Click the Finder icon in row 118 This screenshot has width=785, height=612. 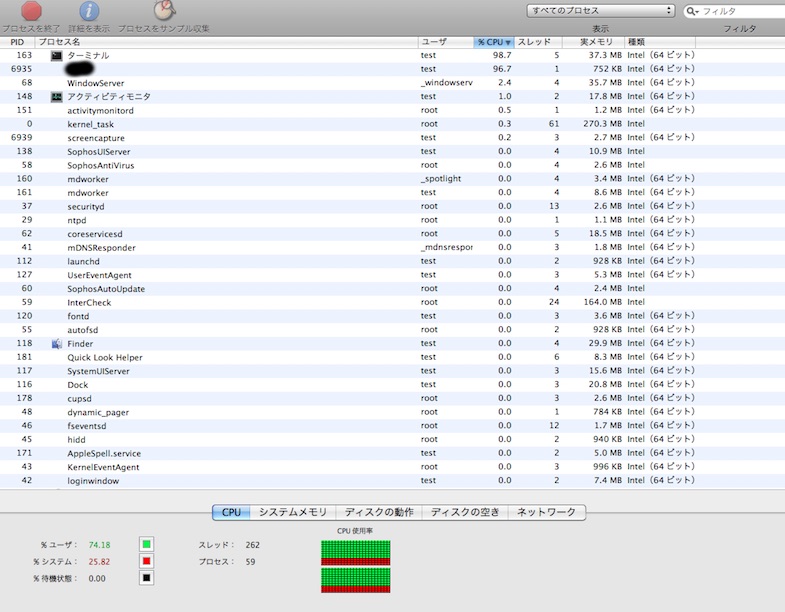[57, 344]
